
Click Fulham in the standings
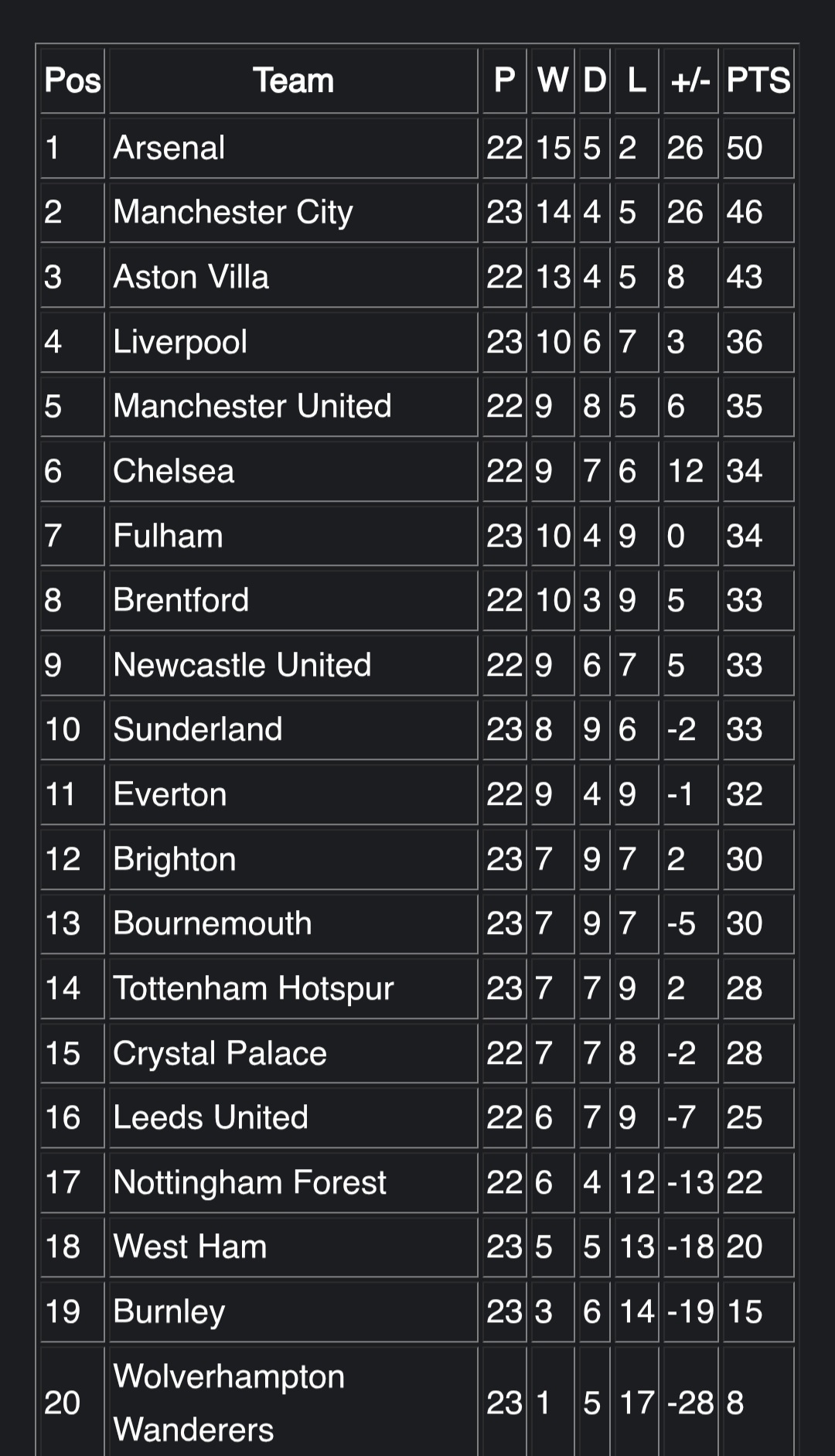168,536
